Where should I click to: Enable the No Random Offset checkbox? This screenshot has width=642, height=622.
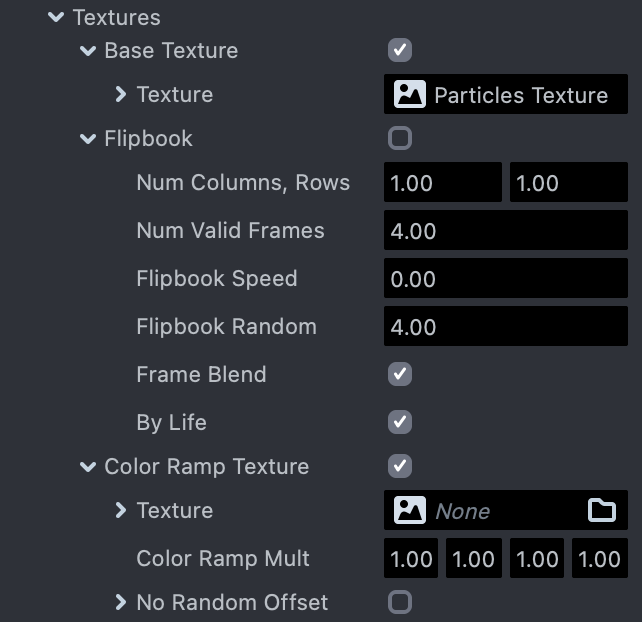coord(400,602)
